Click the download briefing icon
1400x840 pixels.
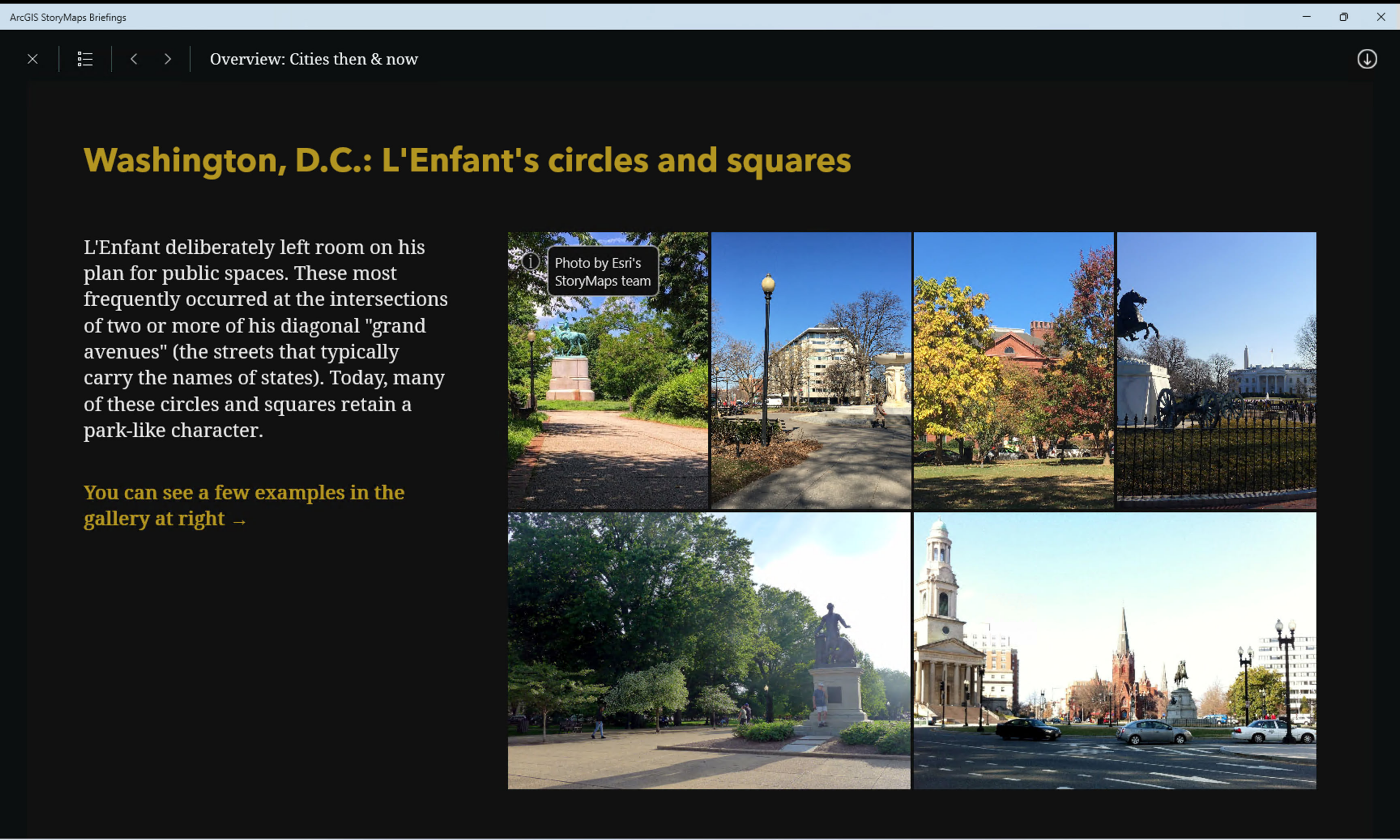1367,59
